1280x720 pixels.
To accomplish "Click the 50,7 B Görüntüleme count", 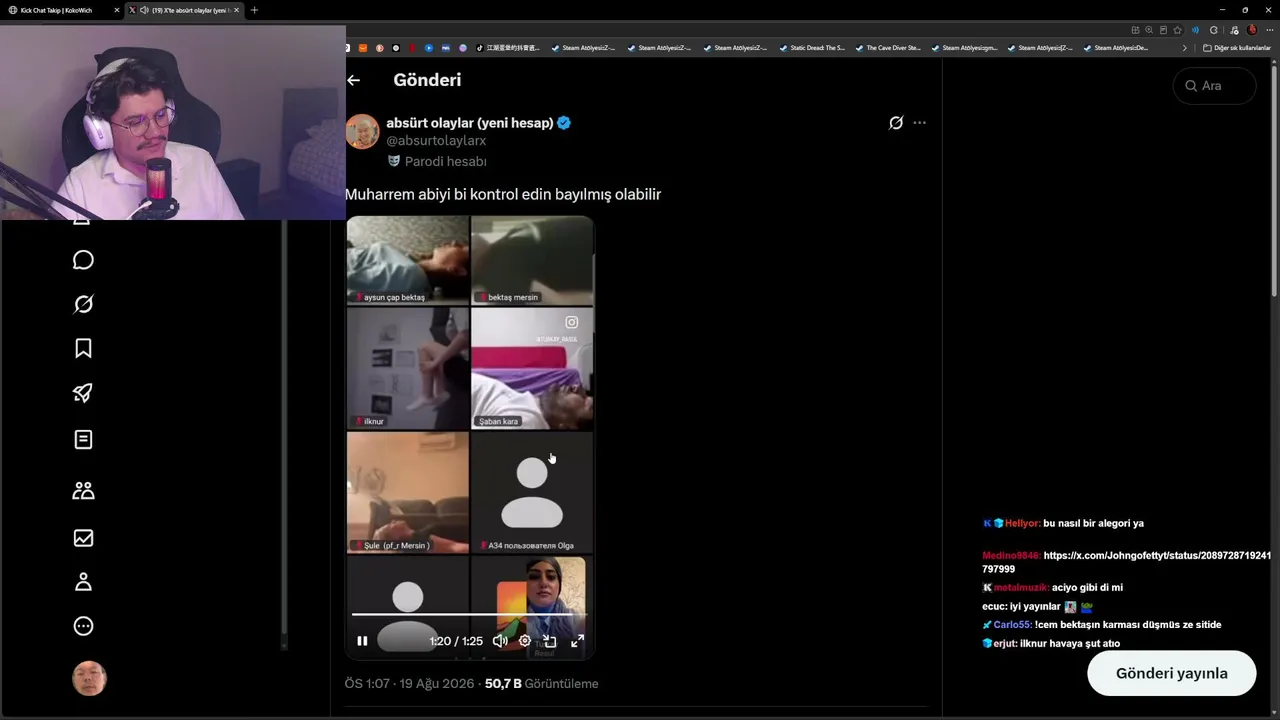I will (x=541, y=684).
